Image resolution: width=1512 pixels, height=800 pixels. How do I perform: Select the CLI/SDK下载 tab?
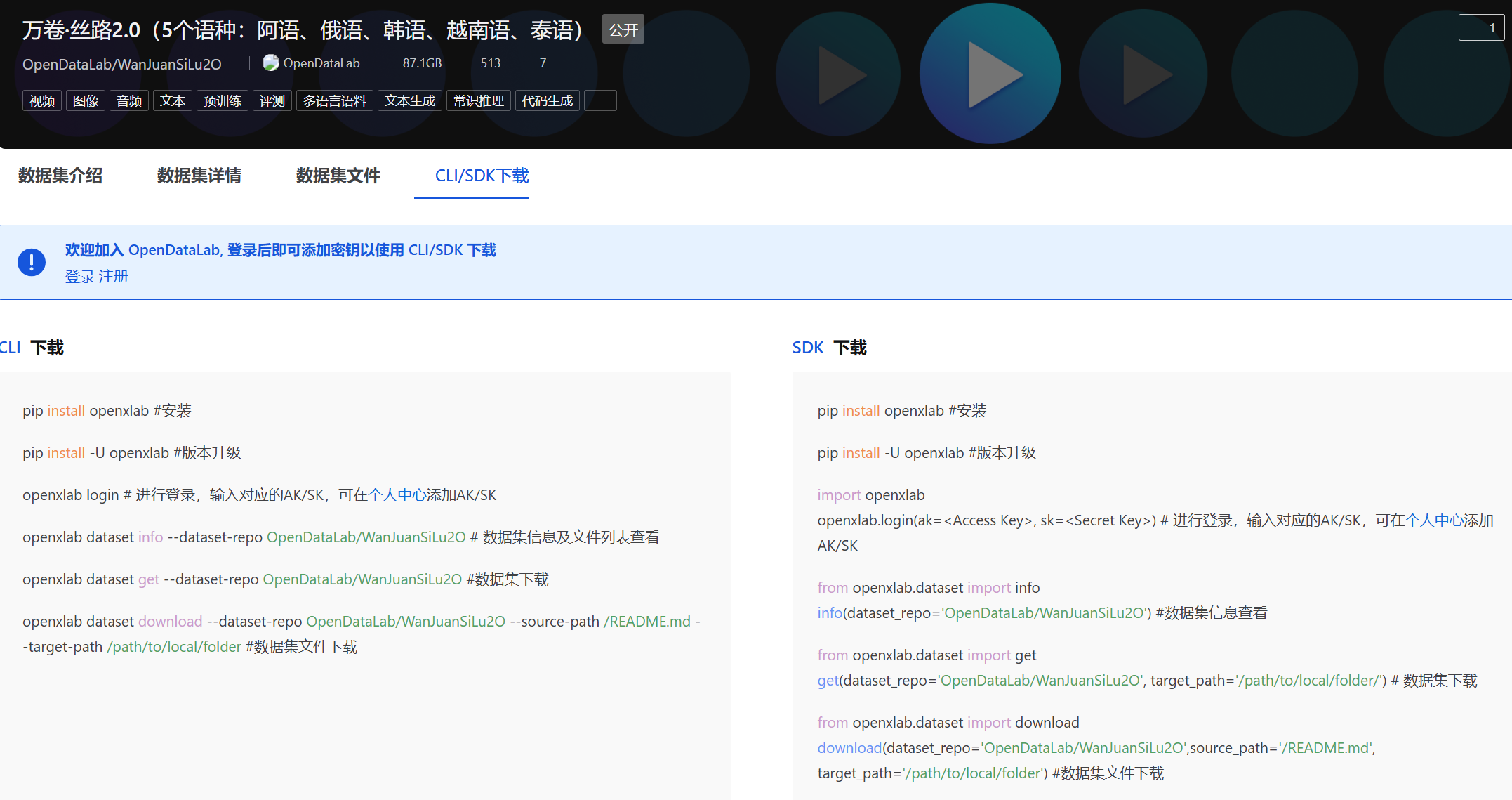482,176
